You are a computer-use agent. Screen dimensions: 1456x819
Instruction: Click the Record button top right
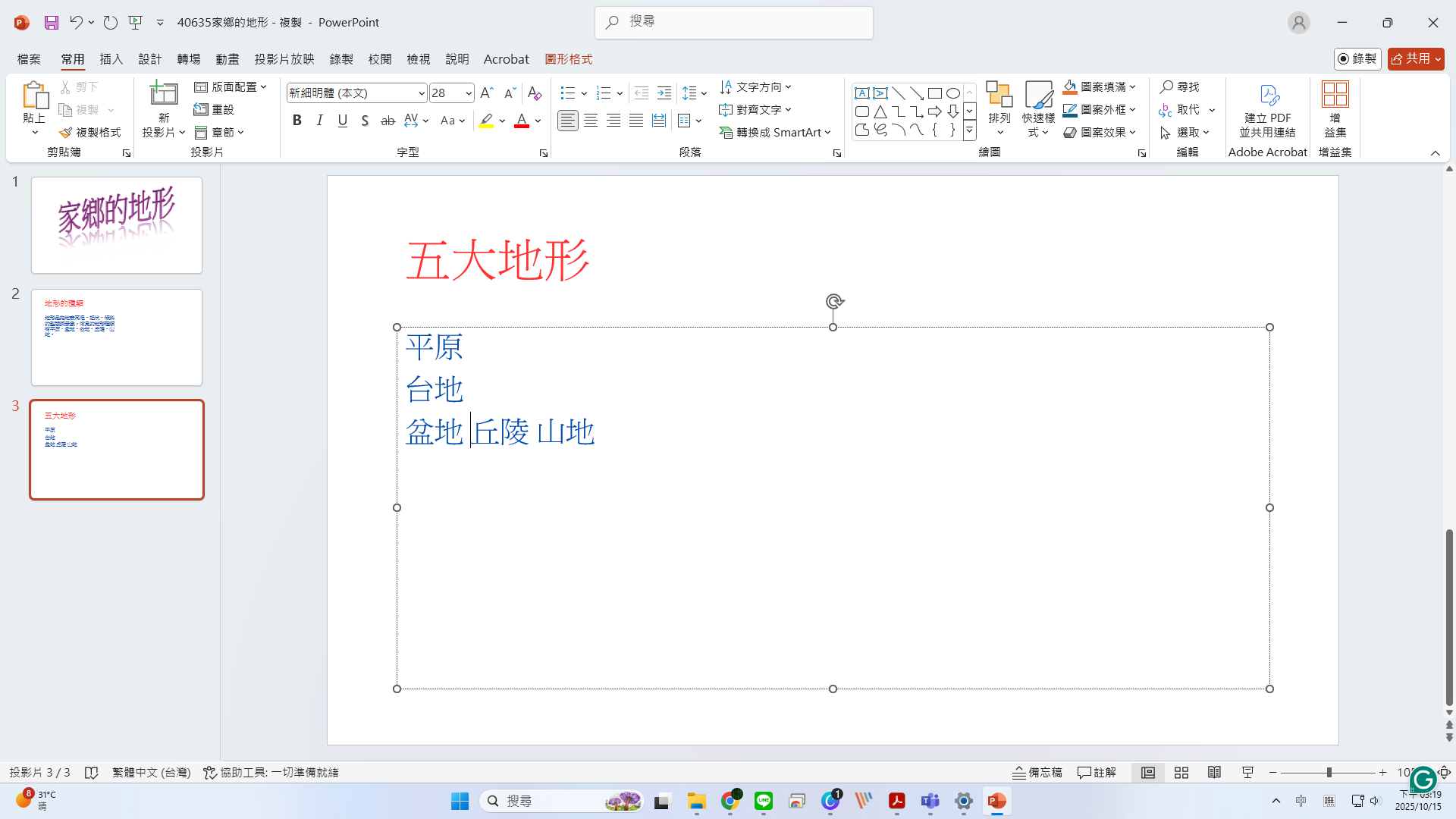tap(1357, 58)
